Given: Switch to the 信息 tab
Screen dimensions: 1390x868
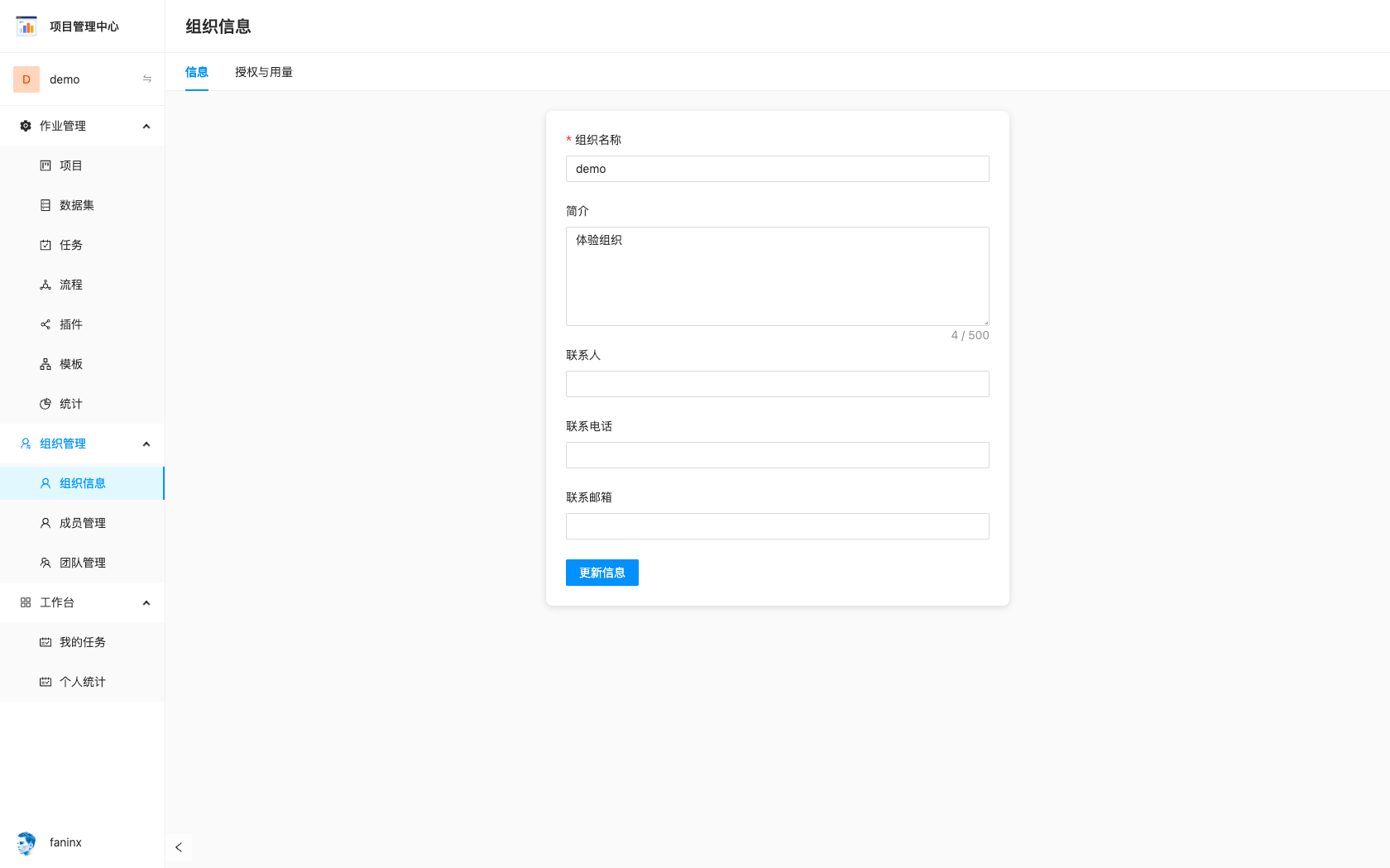Looking at the screenshot, I should (197, 72).
